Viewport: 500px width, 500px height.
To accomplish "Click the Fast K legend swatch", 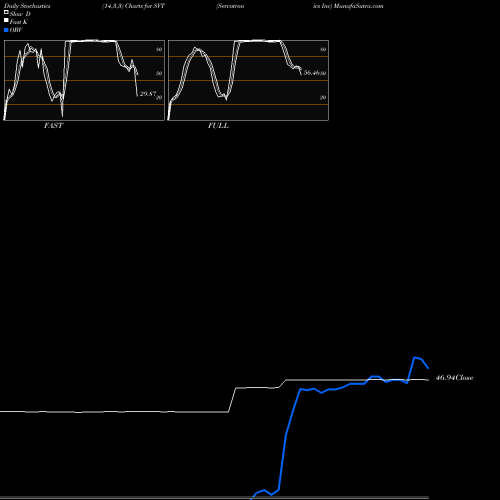I will pos(6,20).
